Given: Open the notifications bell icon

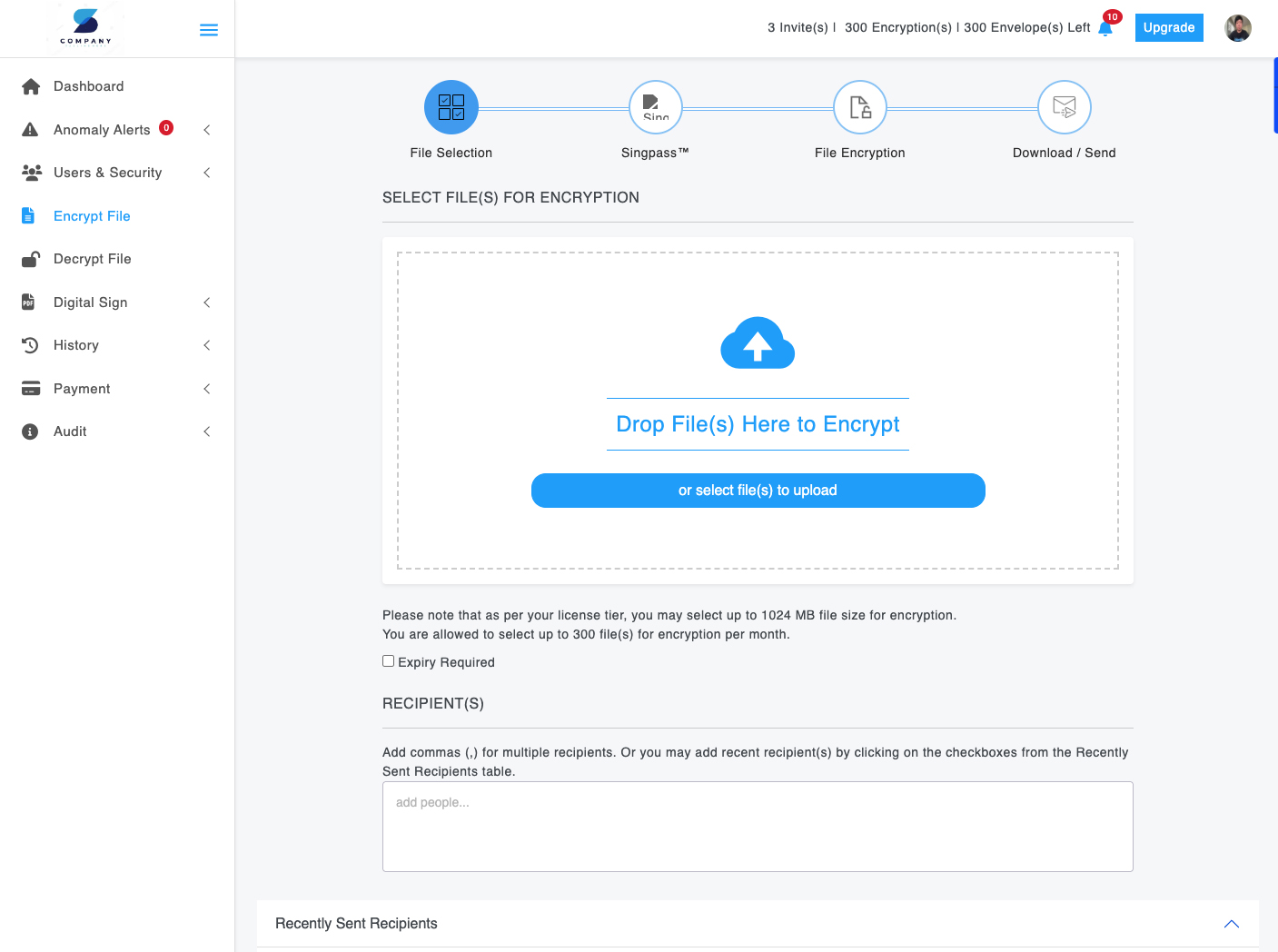Looking at the screenshot, I should [1105, 28].
